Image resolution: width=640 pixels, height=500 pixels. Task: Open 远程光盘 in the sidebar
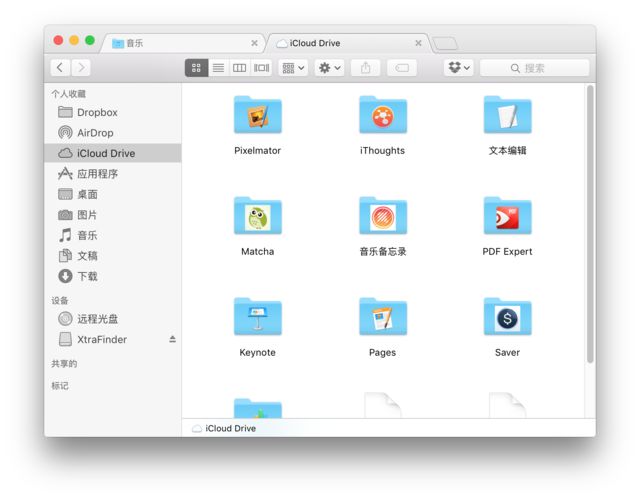click(x=113, y=319)
